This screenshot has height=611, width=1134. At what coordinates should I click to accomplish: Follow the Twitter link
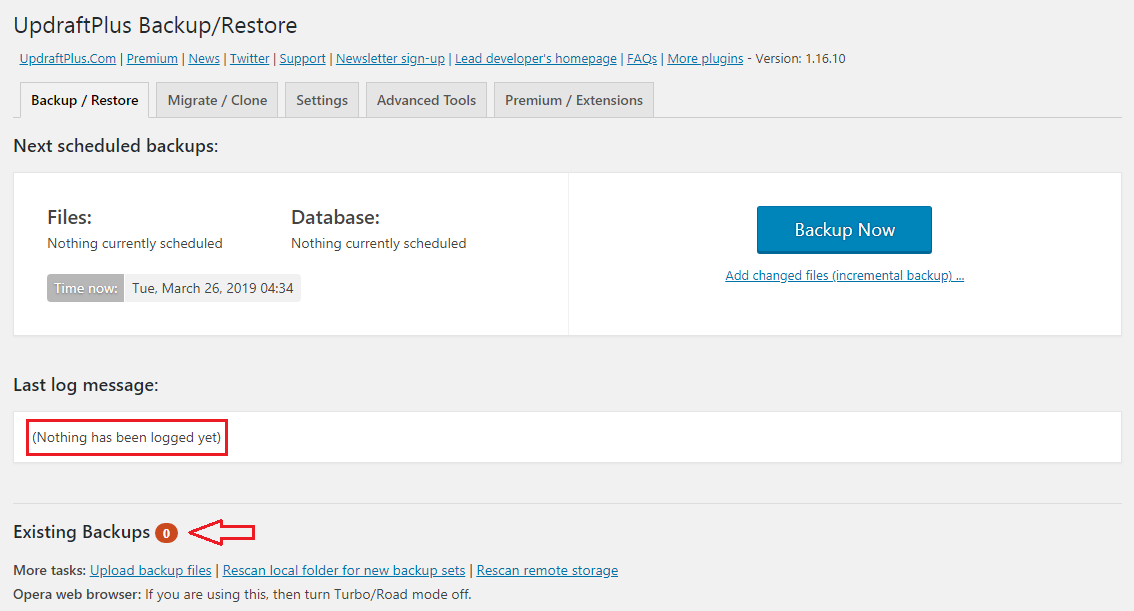coord(250,59)
